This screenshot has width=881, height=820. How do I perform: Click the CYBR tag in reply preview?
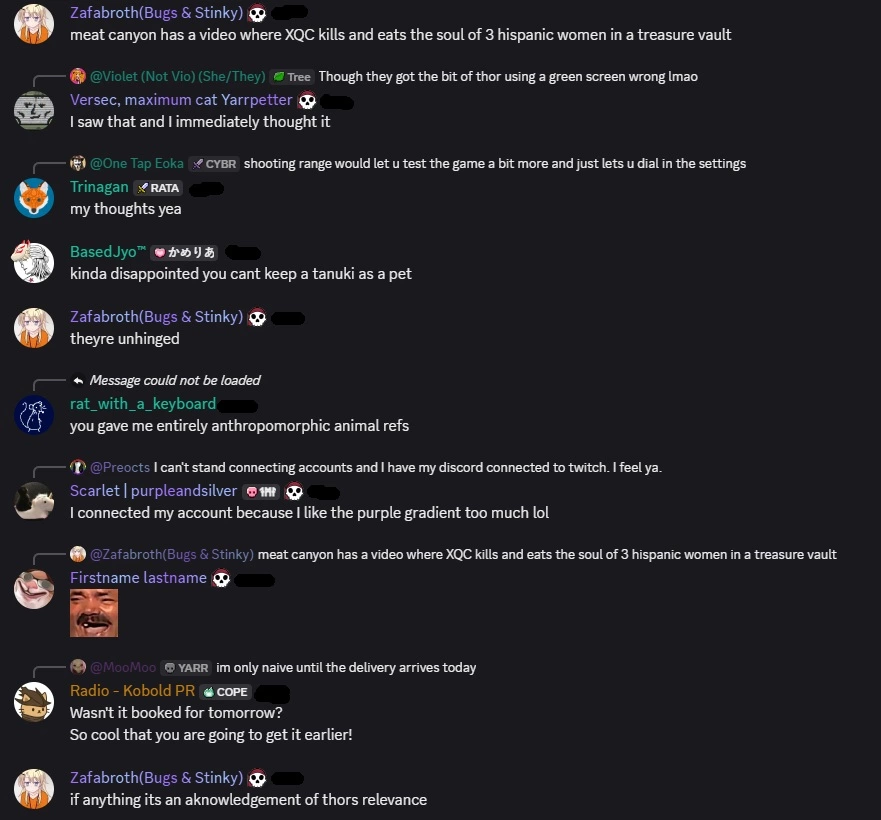(214, 164)
